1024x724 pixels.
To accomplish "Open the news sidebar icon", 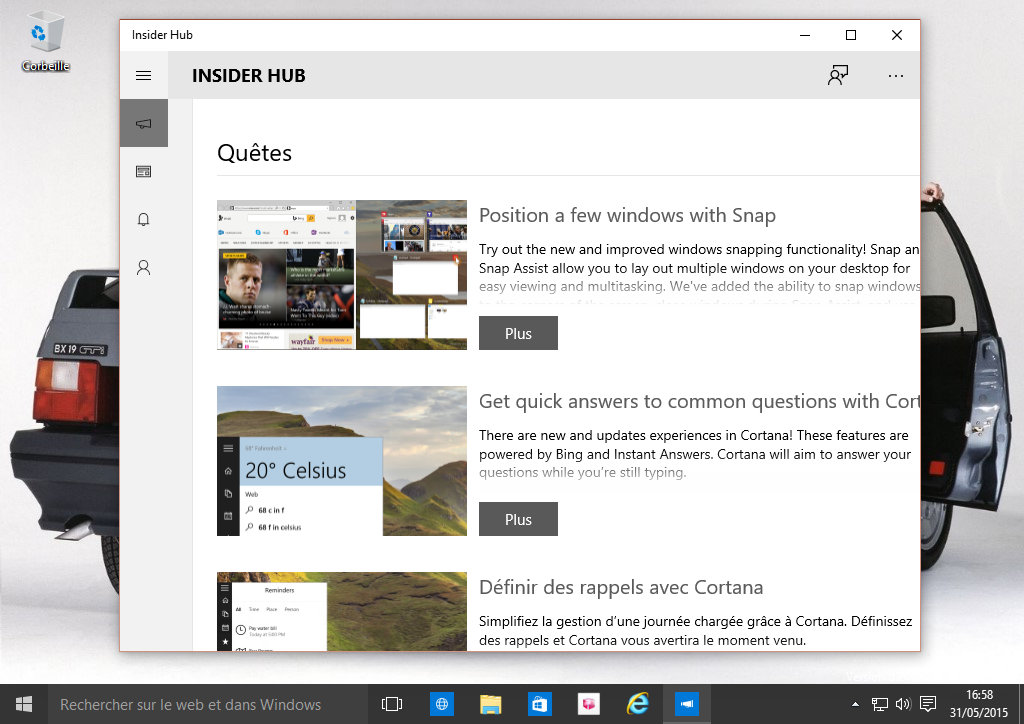I will 144,172.
